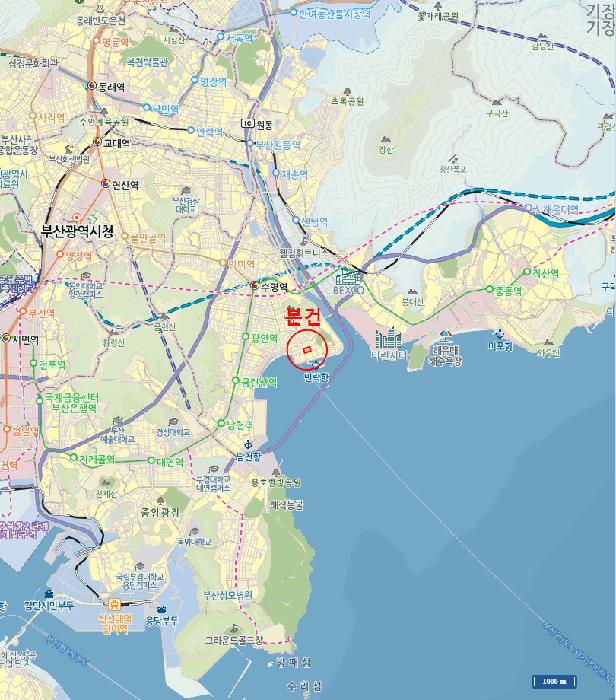Screen dimensions: 616x700
Task: Select the 부산광역시청 label
Action: pyautogui.click(x=77, y=231)
